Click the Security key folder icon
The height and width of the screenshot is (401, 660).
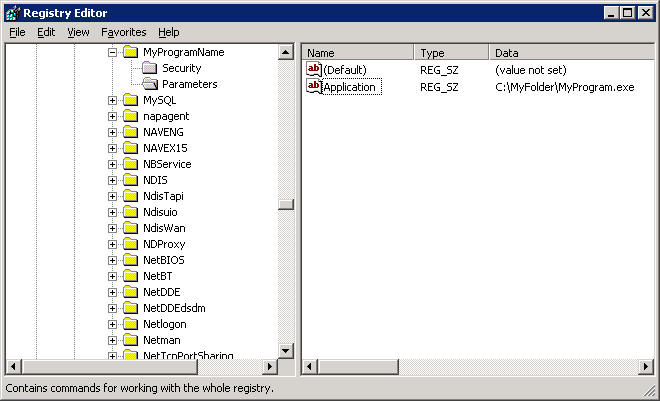(x=150, y=68)
